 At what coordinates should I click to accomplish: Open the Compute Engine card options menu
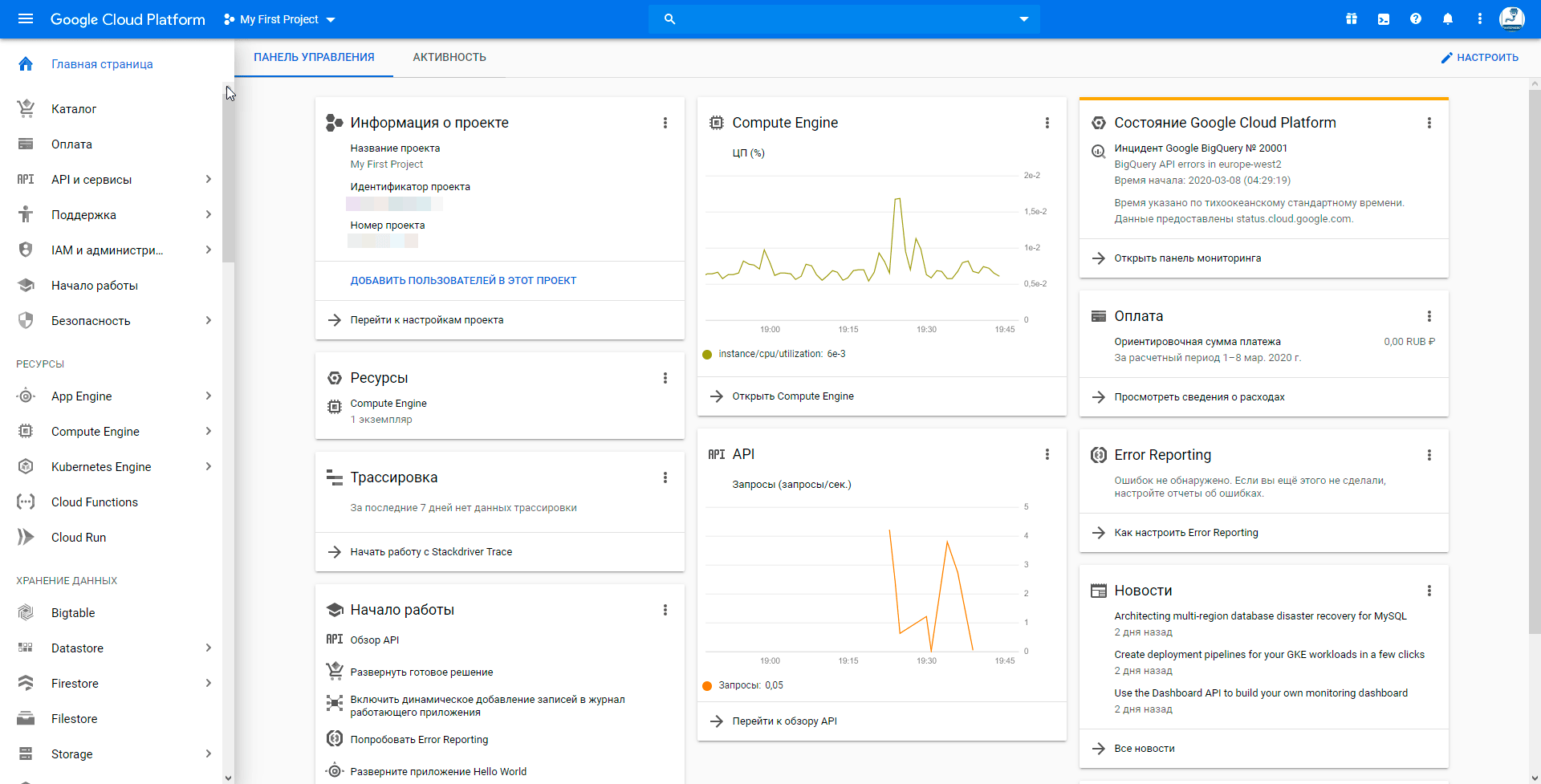pos(1047,123)
